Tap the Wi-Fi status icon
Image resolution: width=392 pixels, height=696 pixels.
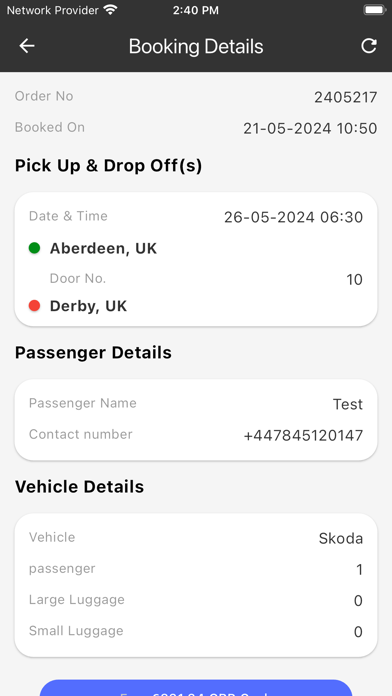tap(110, 10)
